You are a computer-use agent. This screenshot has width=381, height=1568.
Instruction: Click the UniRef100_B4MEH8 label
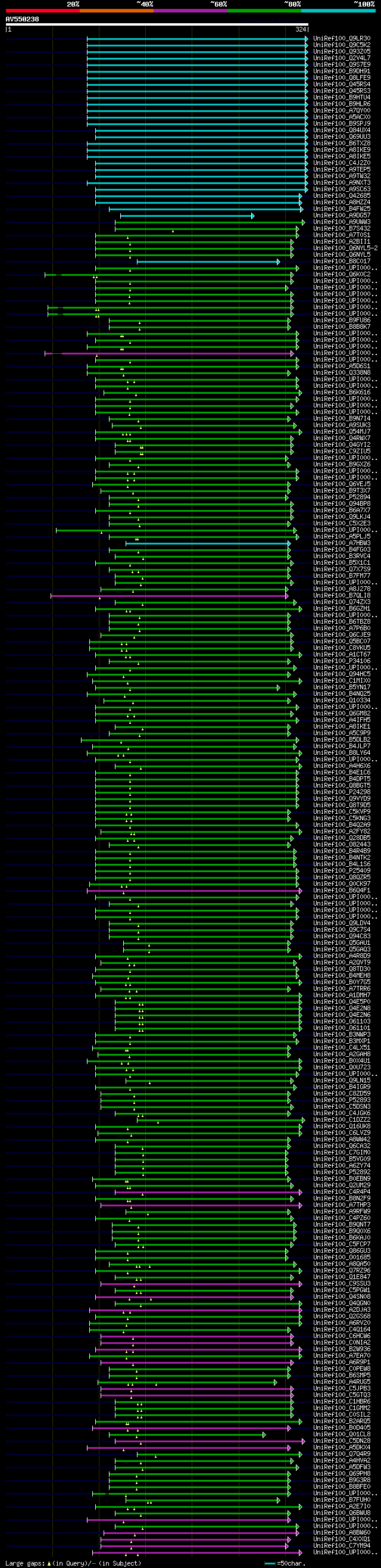tap(342, 976)
